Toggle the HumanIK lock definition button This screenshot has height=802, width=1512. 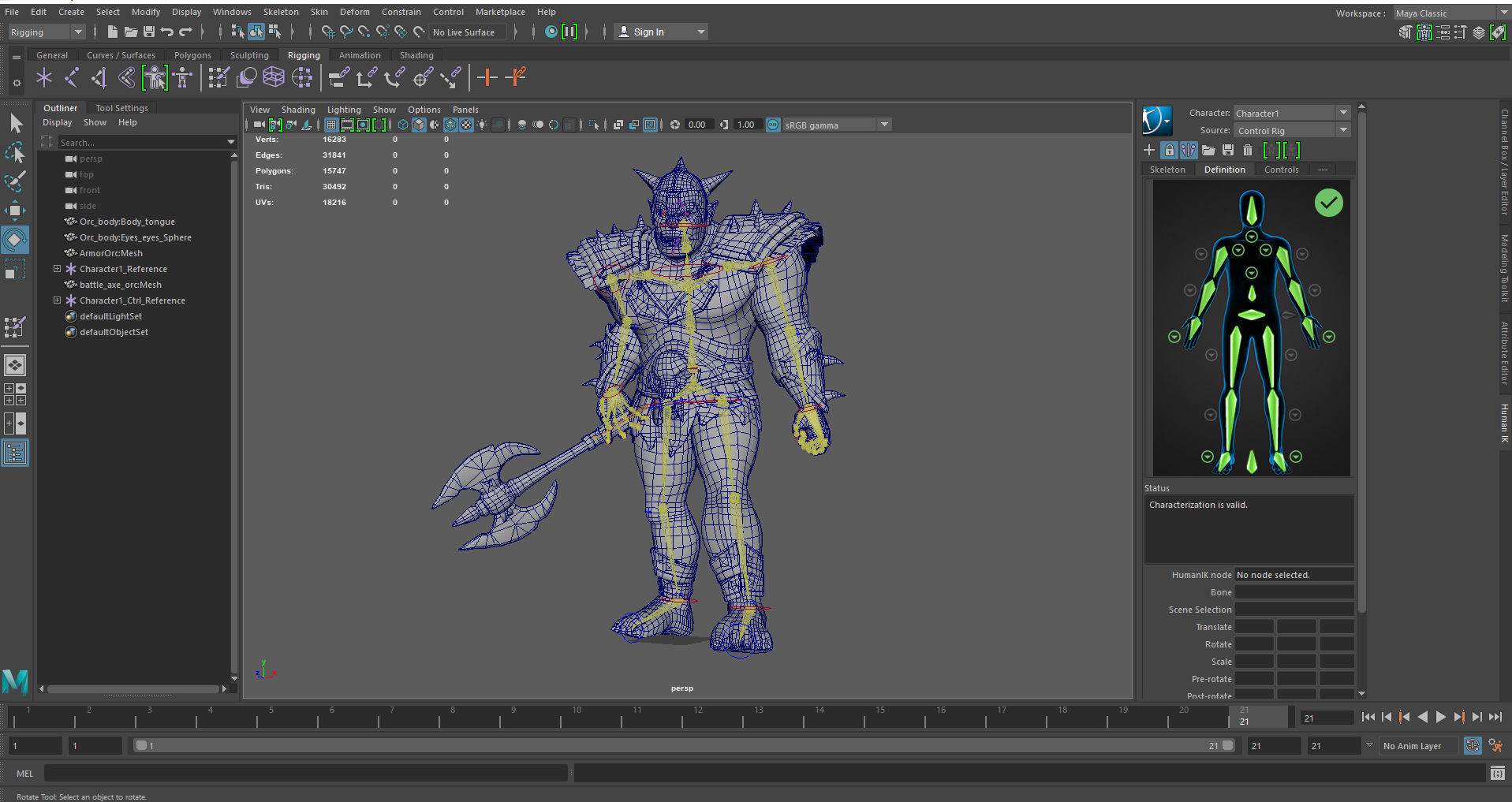[x=1169, y=150]
